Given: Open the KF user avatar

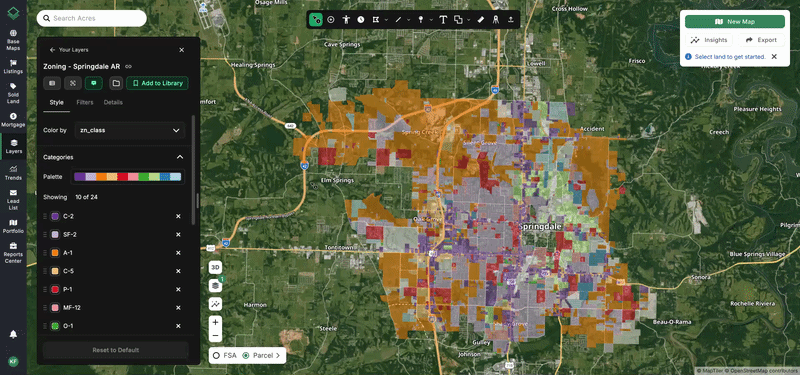Looking at the screenshot, I should click(13, 361).
